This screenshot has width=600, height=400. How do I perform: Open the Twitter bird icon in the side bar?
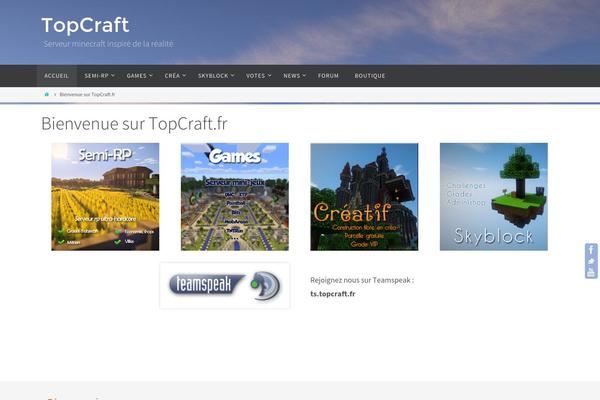(x=591, y=261)
